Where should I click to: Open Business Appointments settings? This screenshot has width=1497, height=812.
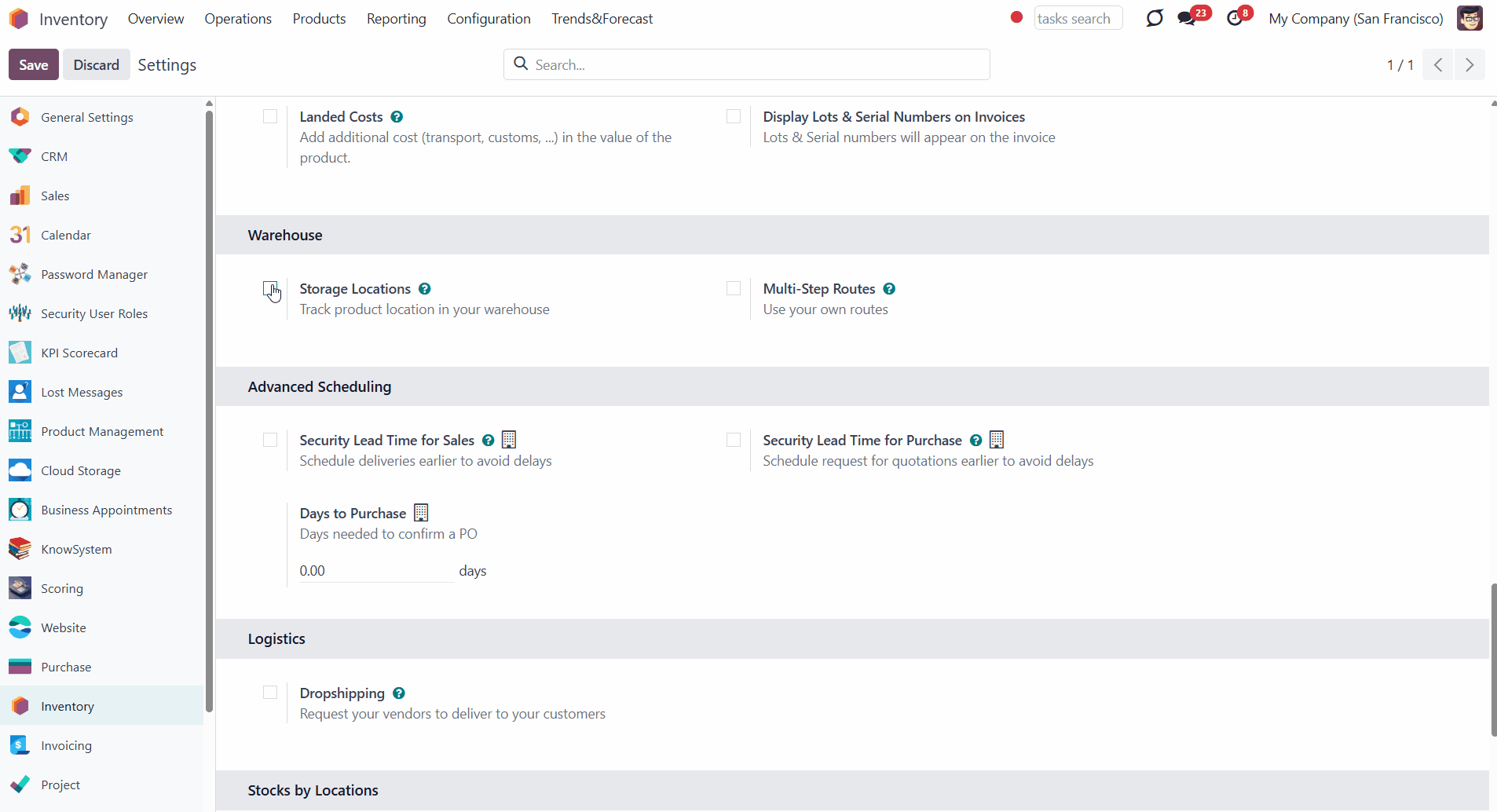point(102,510)
